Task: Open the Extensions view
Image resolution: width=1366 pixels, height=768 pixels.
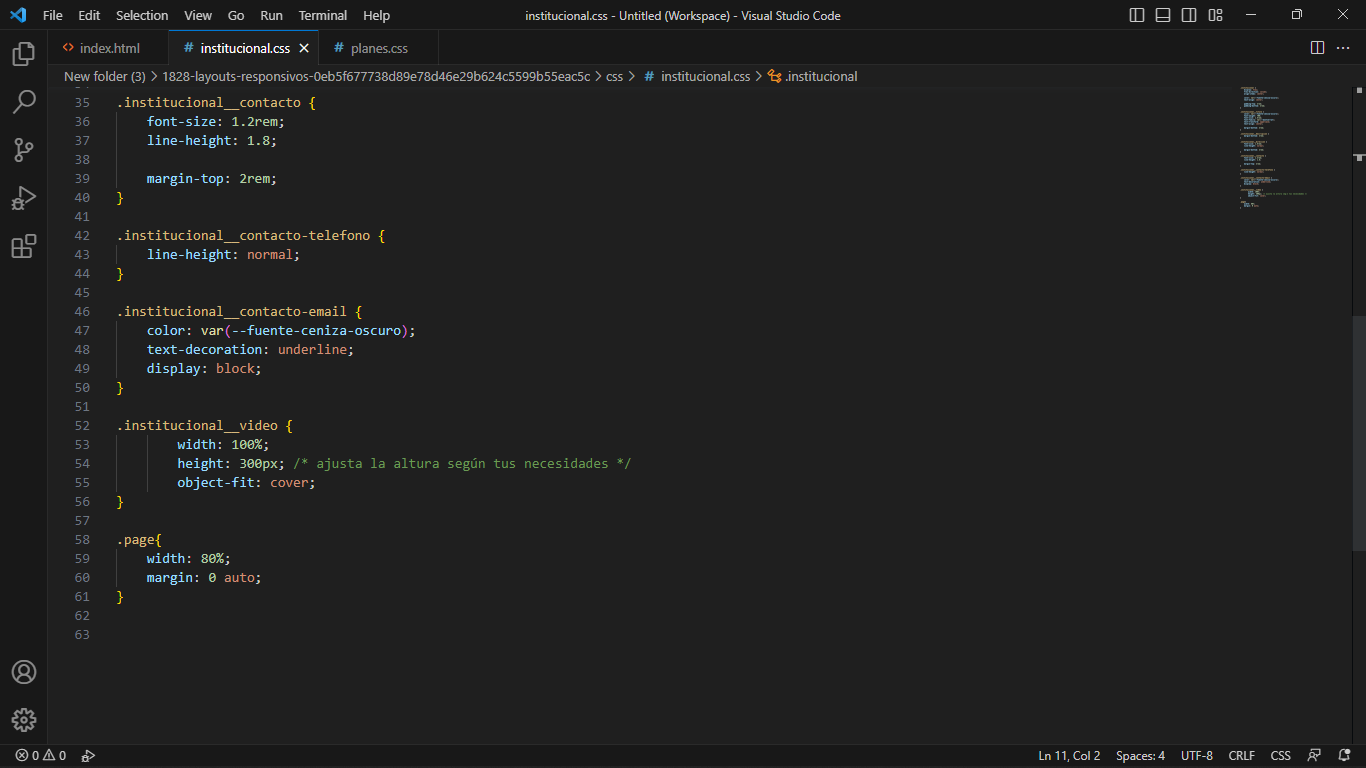Action: coord(24,246)
